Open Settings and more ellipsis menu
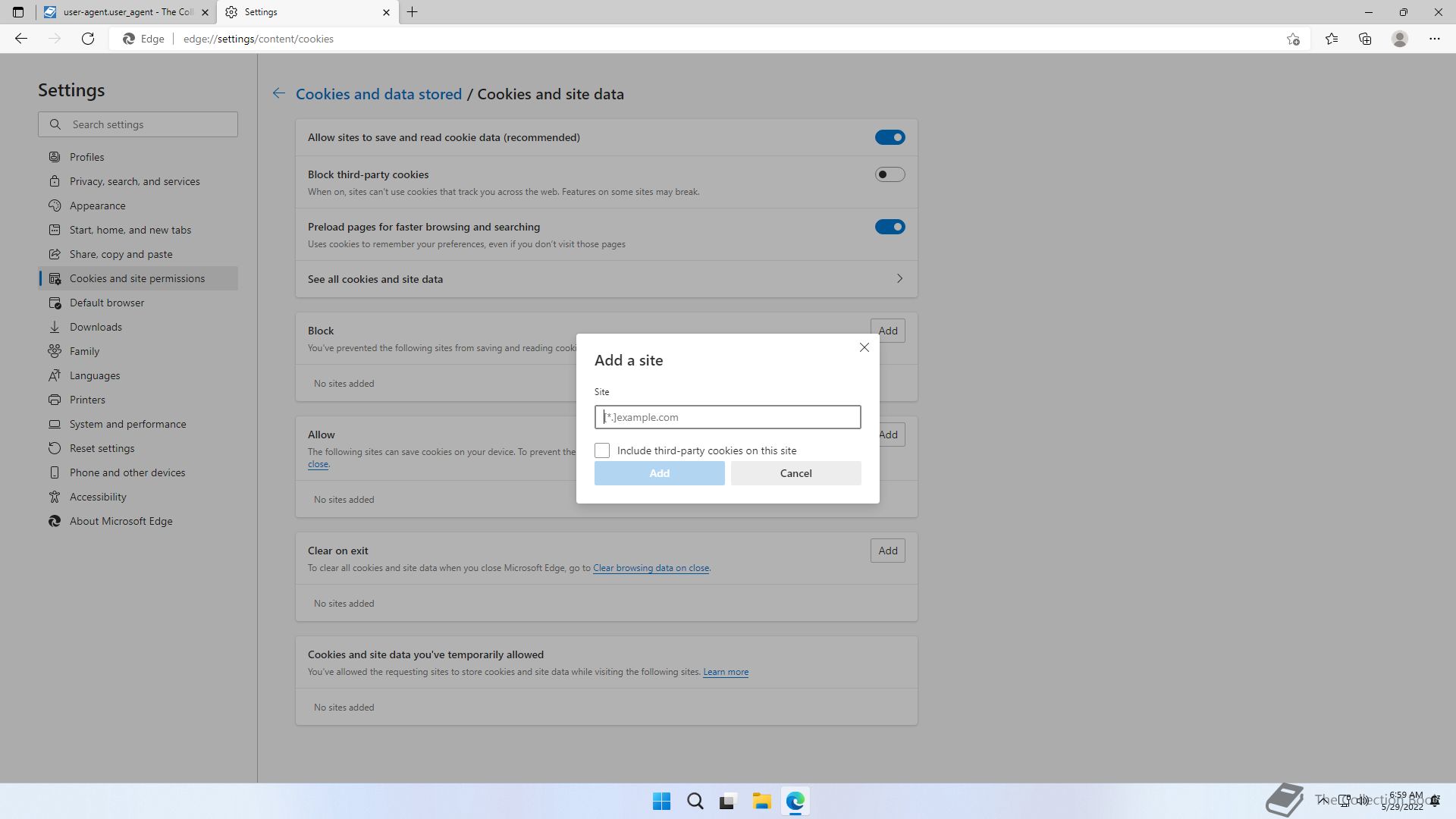Viewport: 1456px width, 819px height. coord(1434,39)
